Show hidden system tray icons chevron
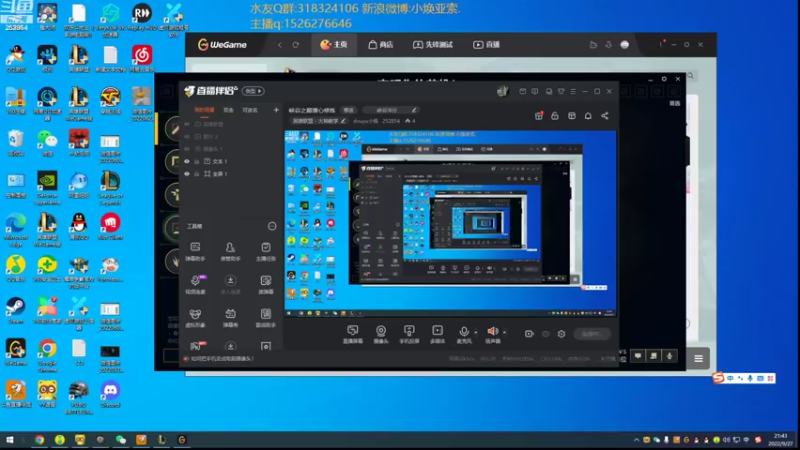The height and width of the screenshot is (450, 800). click(x=636, y=439)
